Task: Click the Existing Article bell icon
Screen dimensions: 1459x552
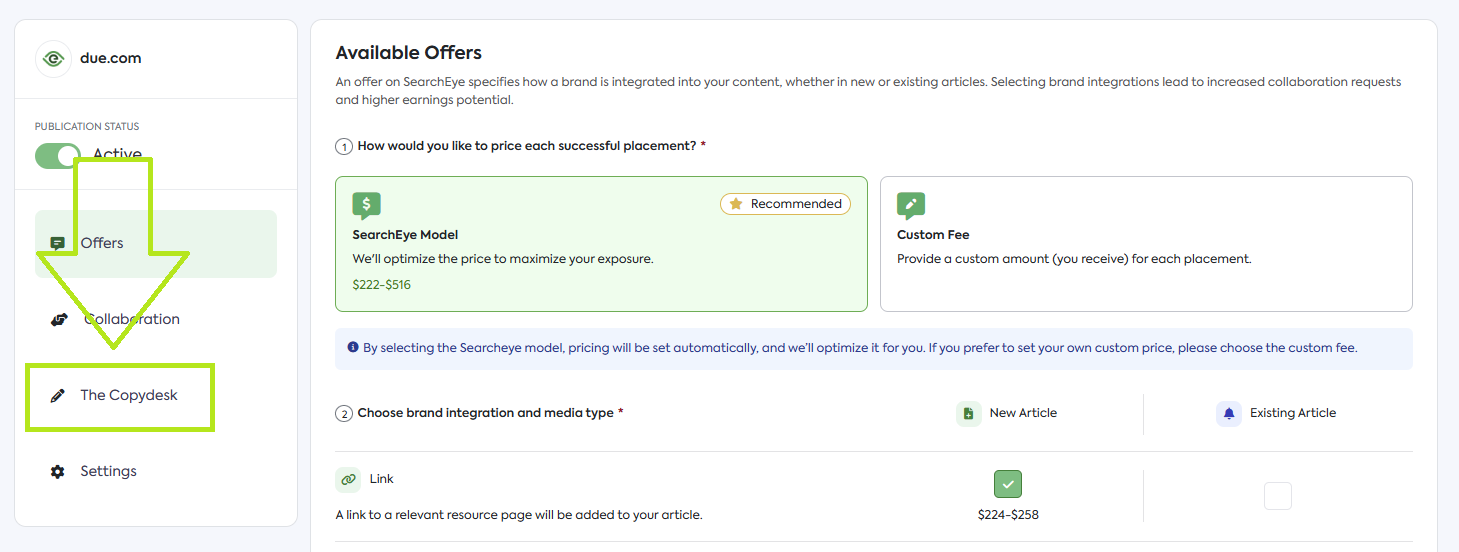Action: (x=1228, y=413)
